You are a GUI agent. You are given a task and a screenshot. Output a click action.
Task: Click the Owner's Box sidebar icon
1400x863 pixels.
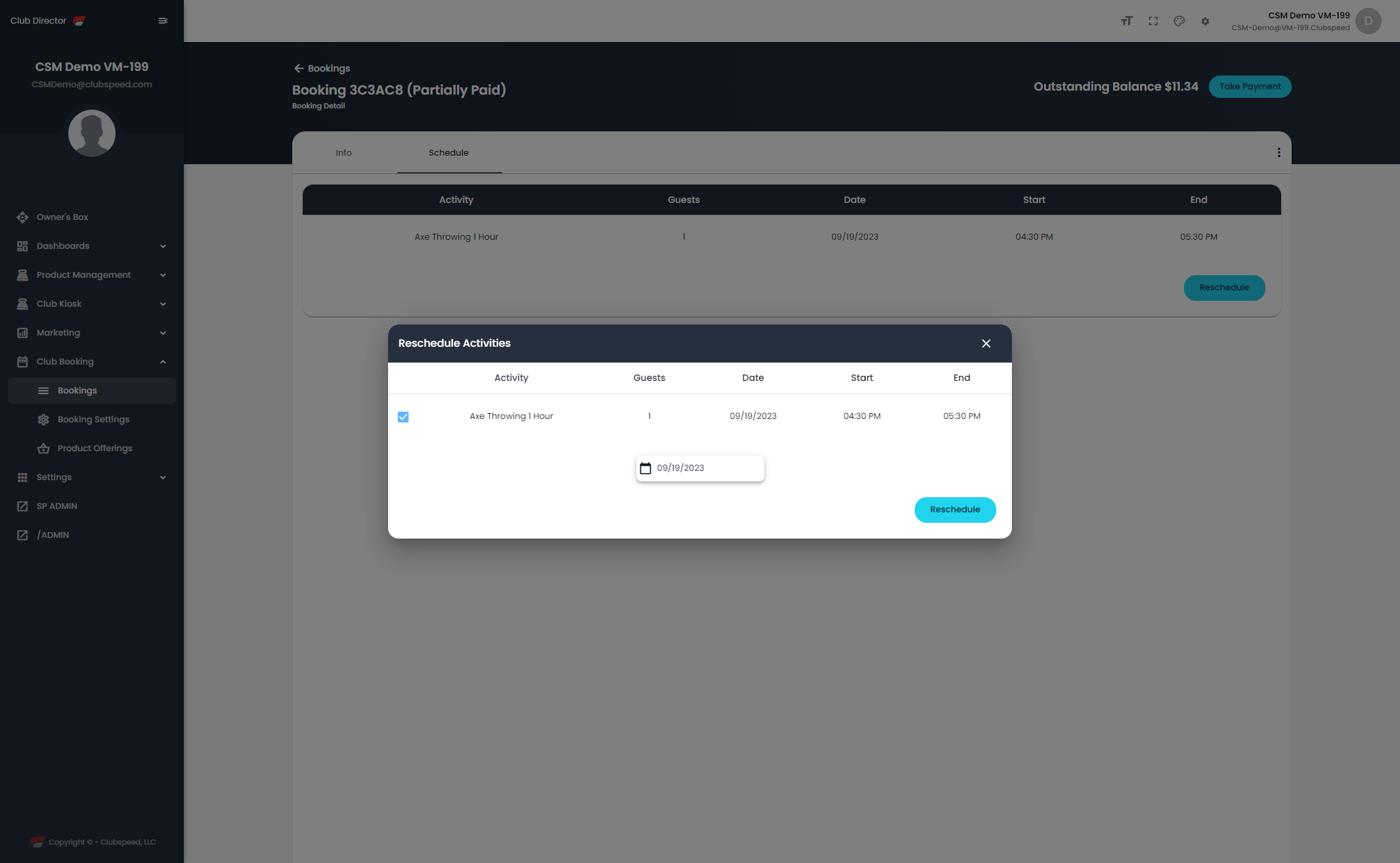click(22, 217)
